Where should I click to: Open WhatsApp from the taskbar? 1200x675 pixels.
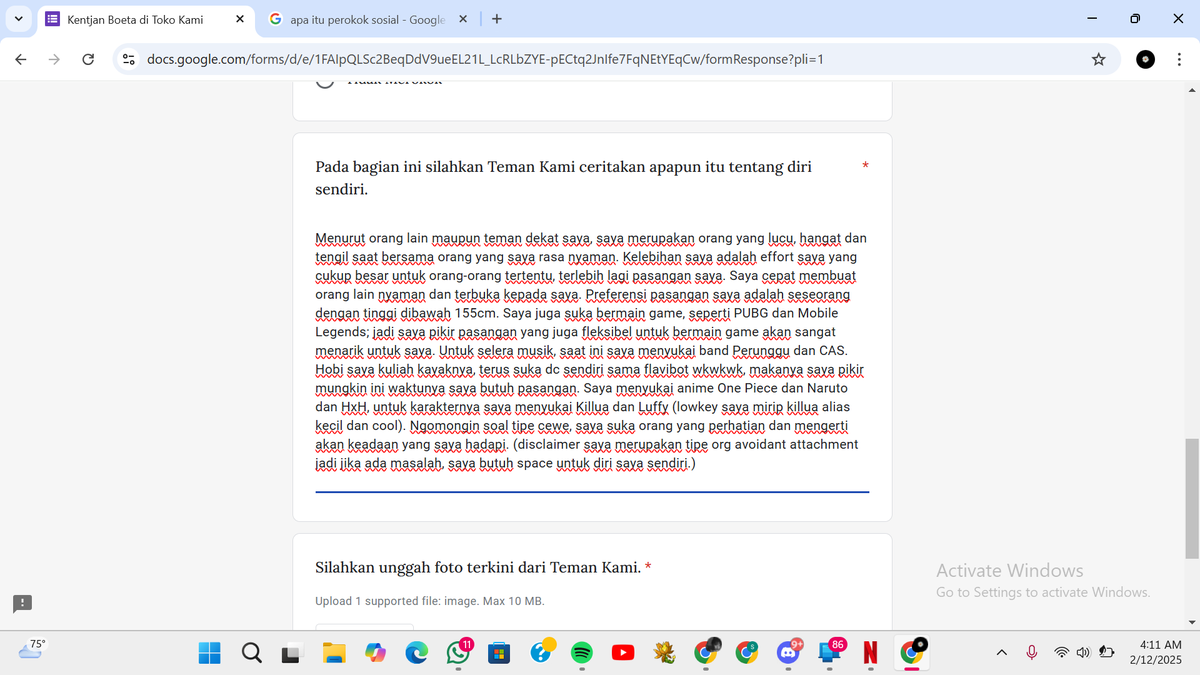[x=458, y=652]
